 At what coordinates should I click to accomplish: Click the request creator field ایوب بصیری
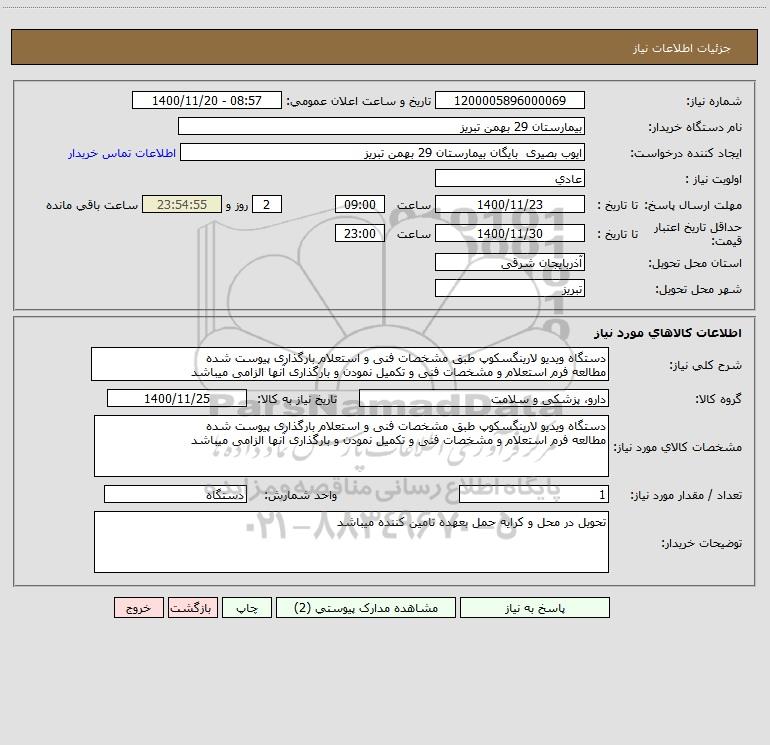click(x=382, y=153)
